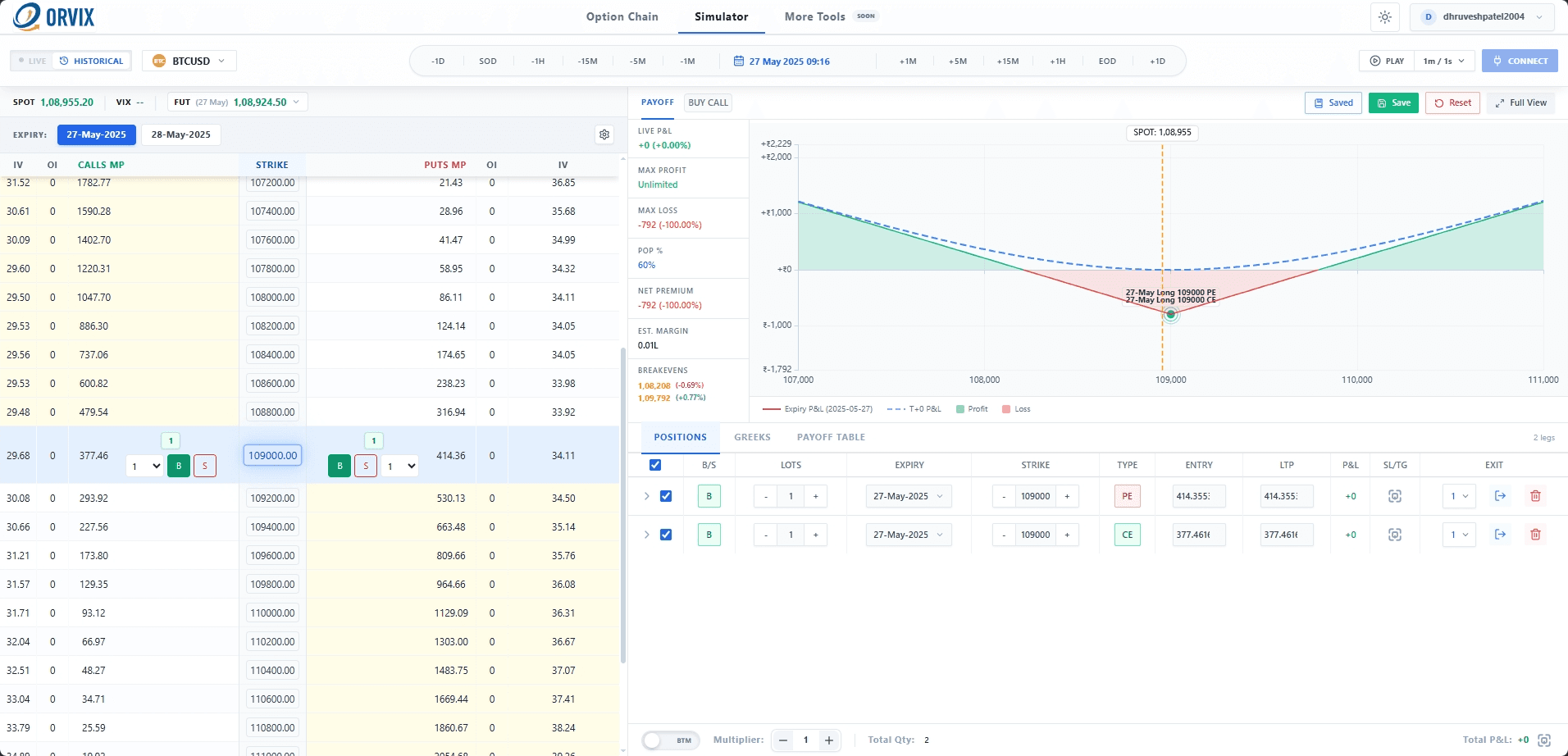Open SL/TG target icon for PE leg
1568x756 pixels.
(x=1395, y=496)
